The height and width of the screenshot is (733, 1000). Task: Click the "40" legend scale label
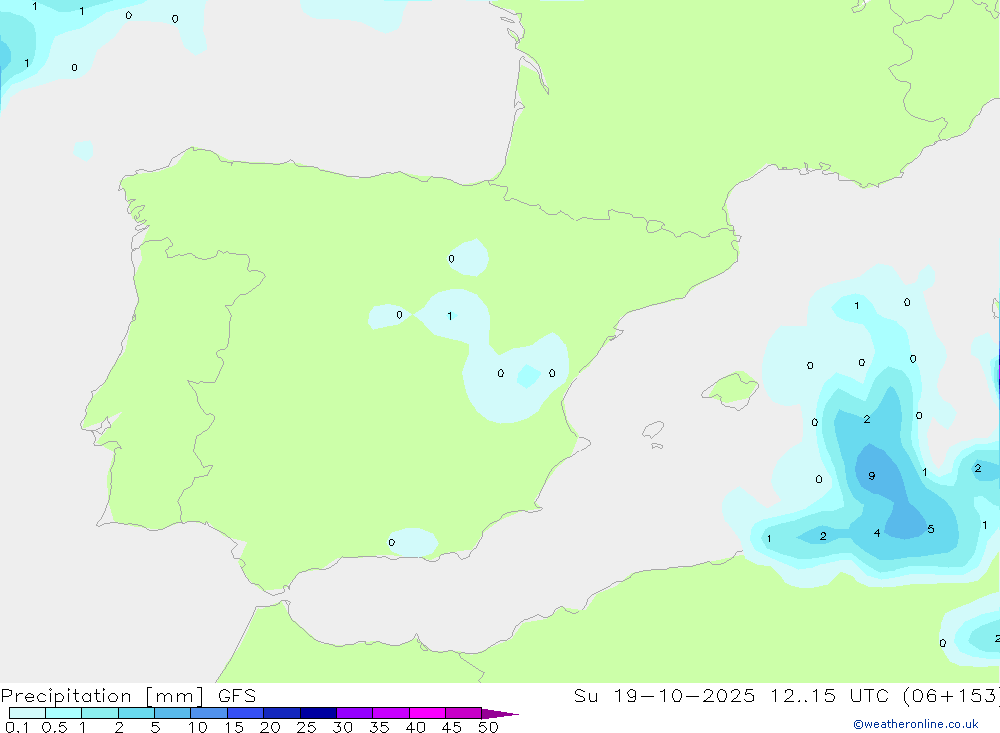click(415, 727)
